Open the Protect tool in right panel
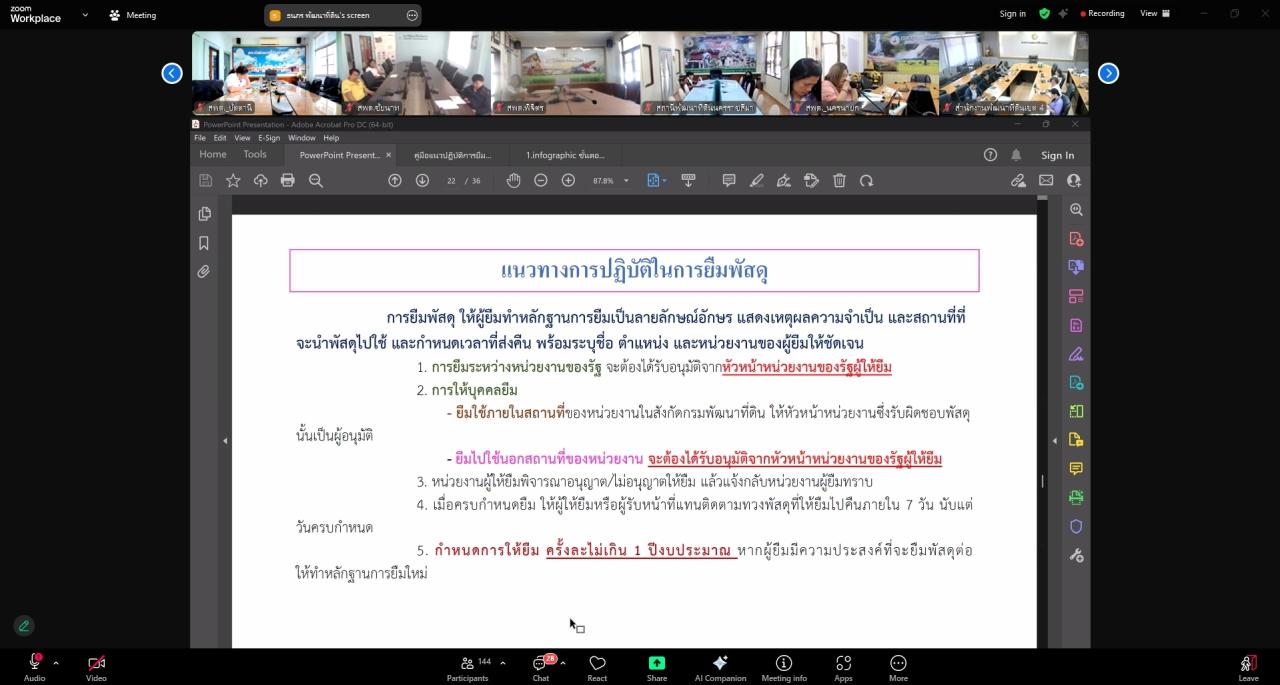The height and width of the screenshot is (685, 1280). point(1076,525)
